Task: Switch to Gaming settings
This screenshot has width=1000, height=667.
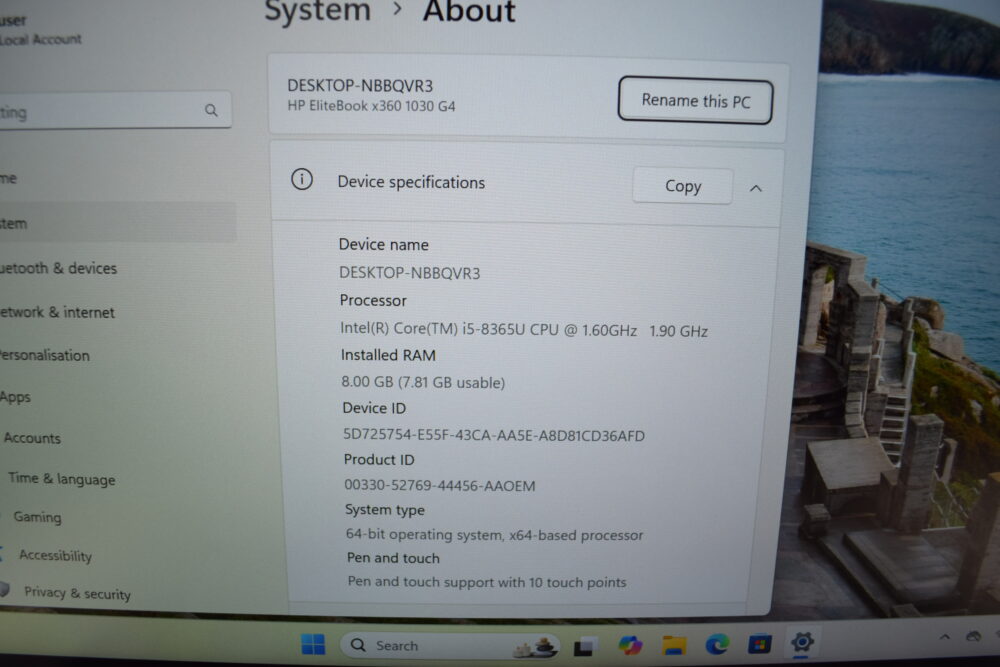Action: 38,517
